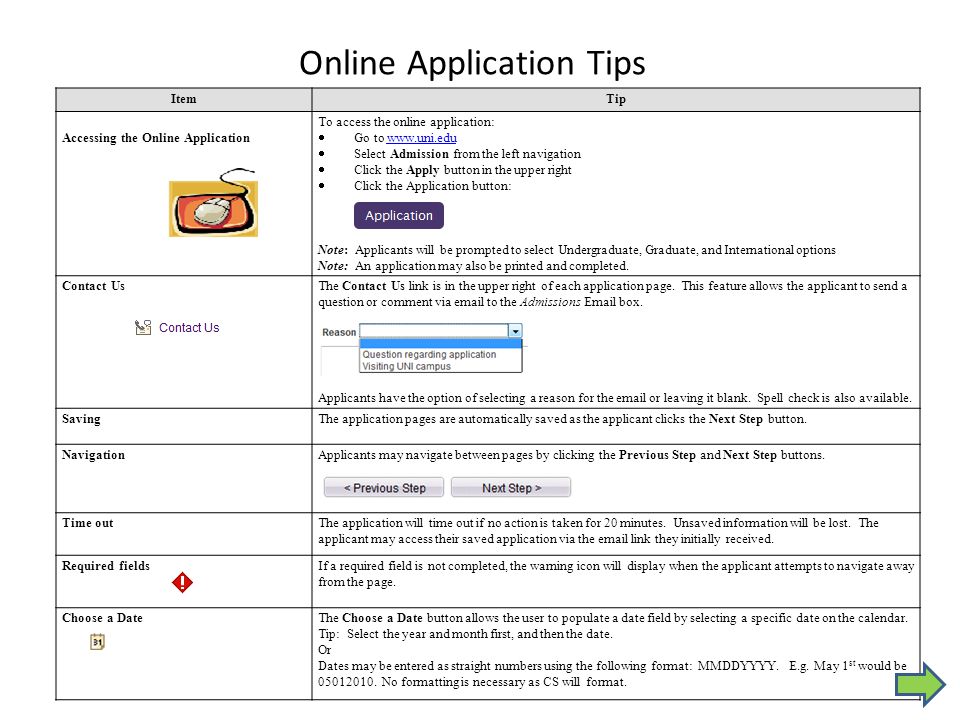Click the 'Required fields' row label
960x720 pixels.
pyautogui.click(x=106, y=566)
